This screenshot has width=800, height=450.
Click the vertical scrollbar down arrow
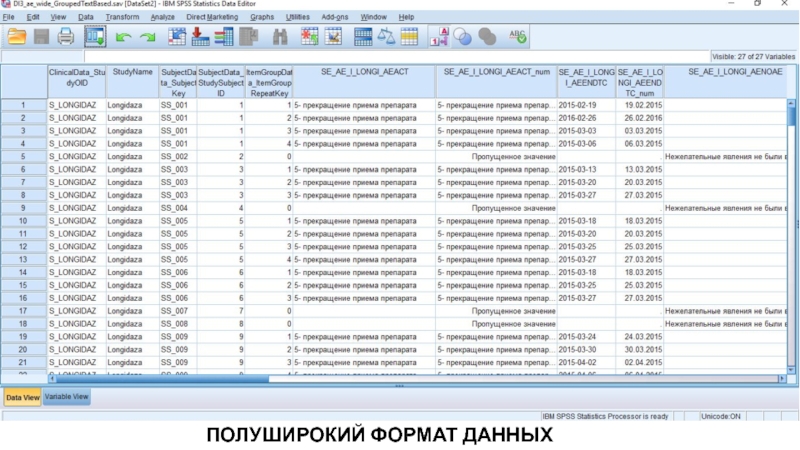(x=791, y=370)
